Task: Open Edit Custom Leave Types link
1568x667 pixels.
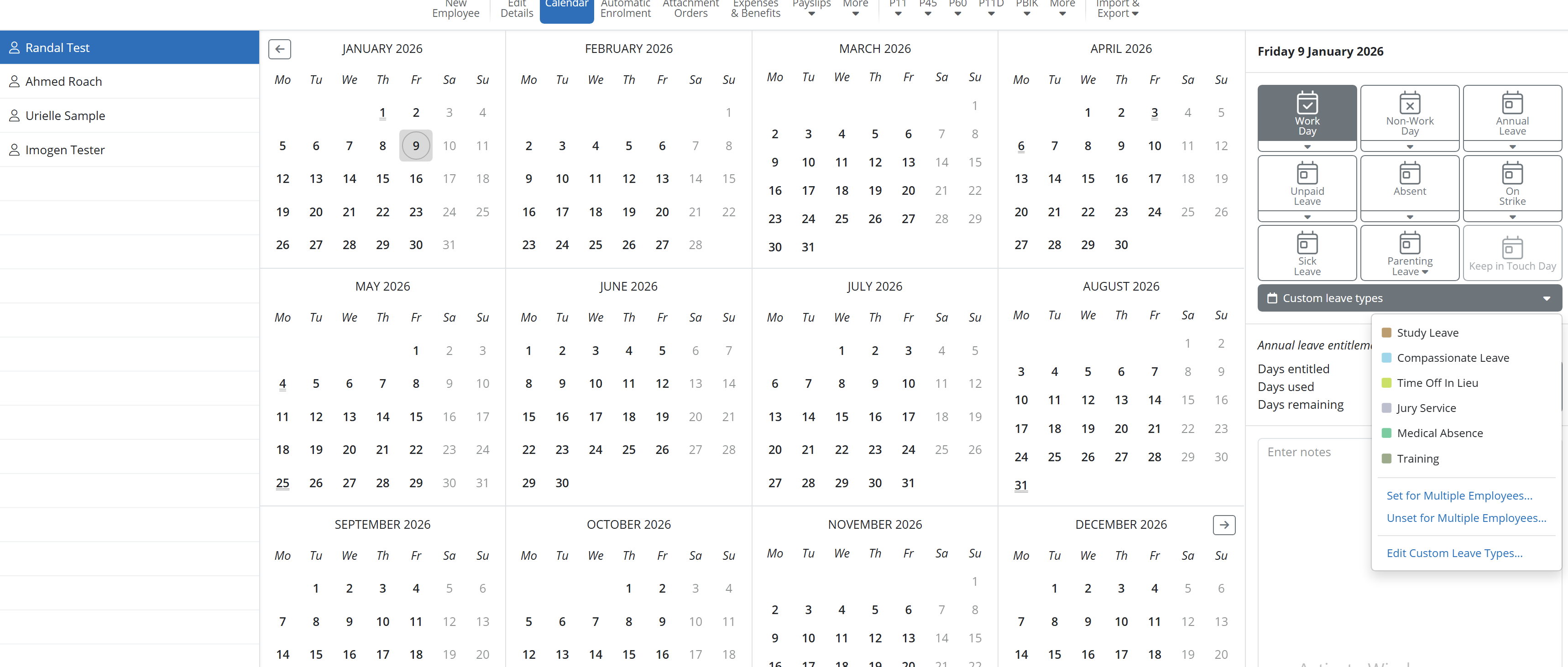Action: pos(1454,553)
